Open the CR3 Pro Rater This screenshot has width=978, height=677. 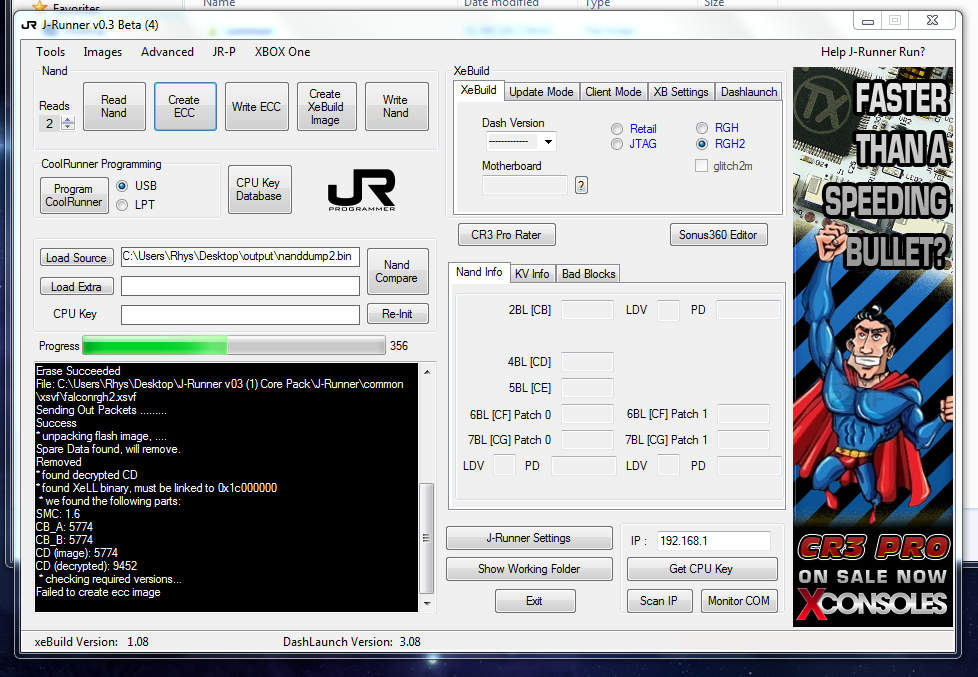pyautogui.click(x=506, y=235)
